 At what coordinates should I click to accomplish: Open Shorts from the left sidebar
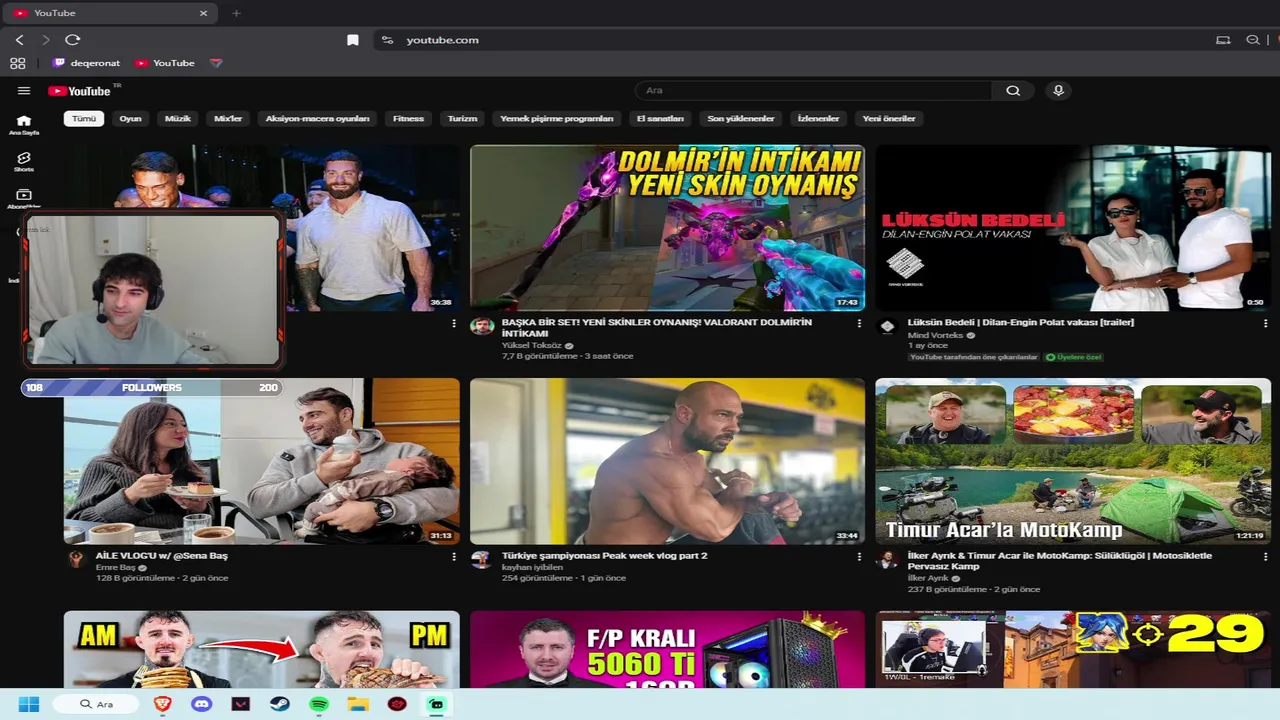click(24, 162)
